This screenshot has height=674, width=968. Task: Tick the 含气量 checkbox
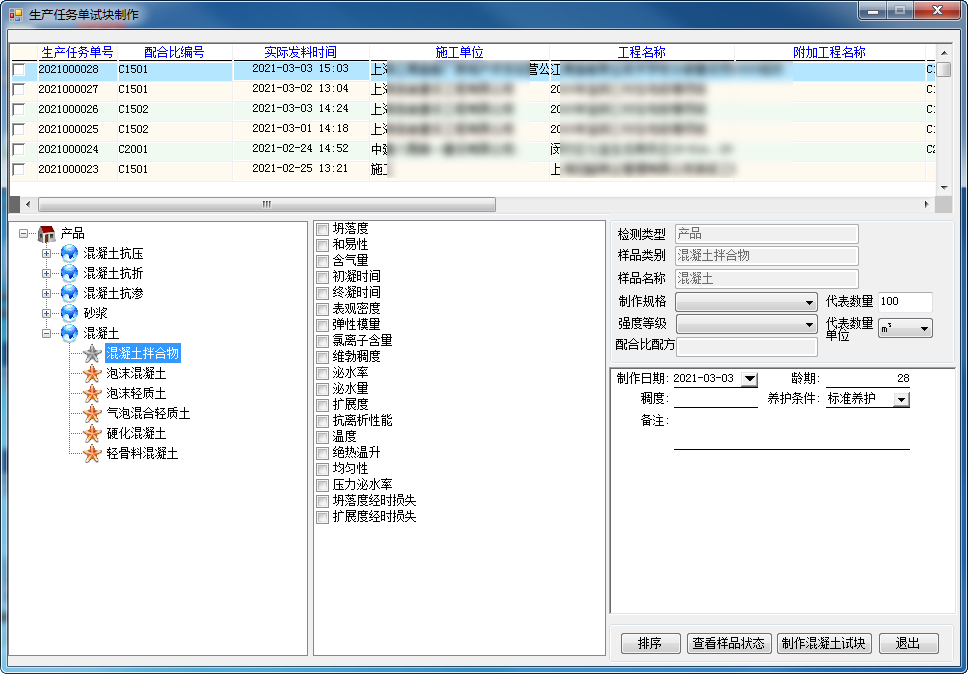click(322, 261)
